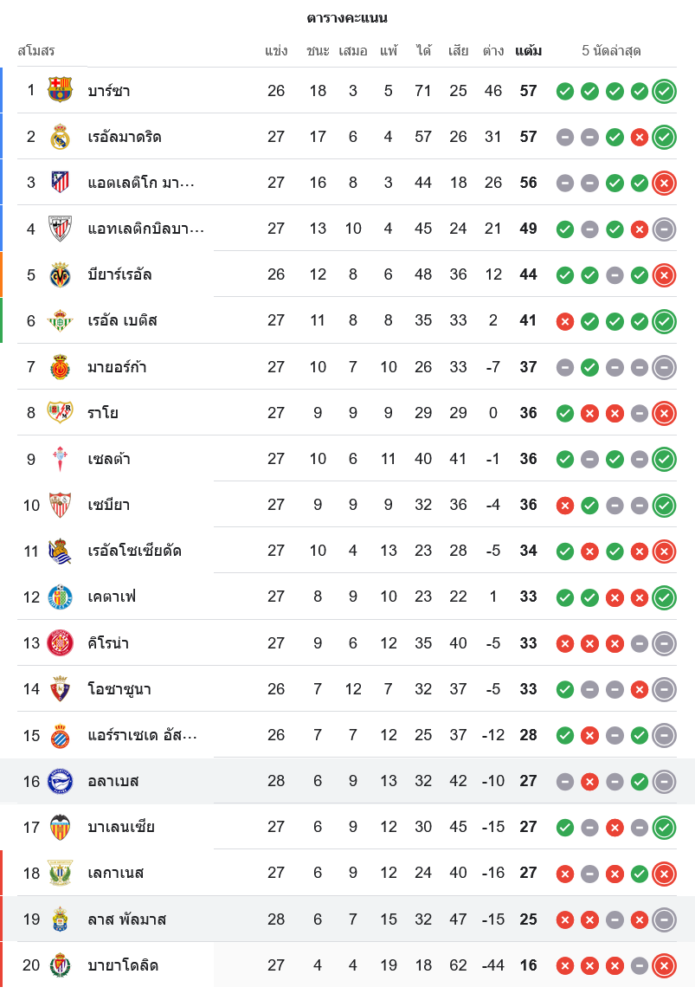
Task: Open the เรอัลมาดริด team name link
Action: (x=124, y=137)
